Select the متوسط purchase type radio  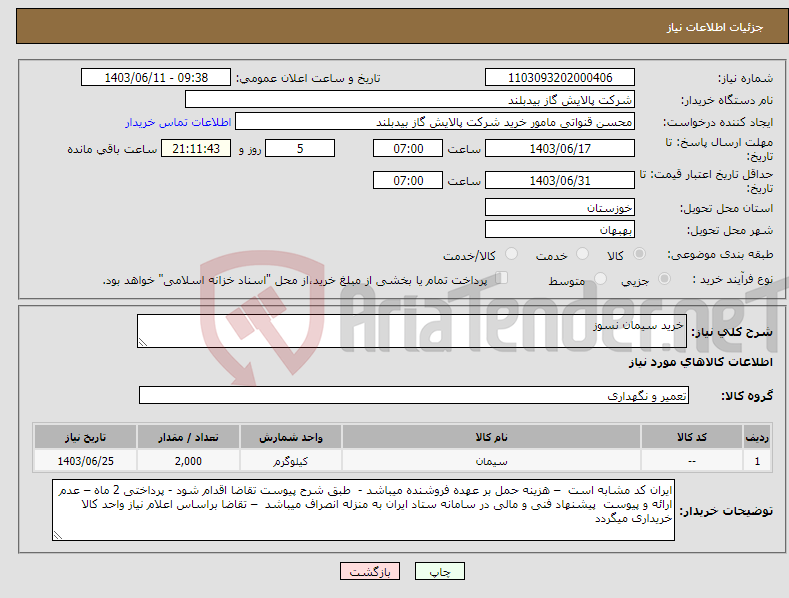600,279
